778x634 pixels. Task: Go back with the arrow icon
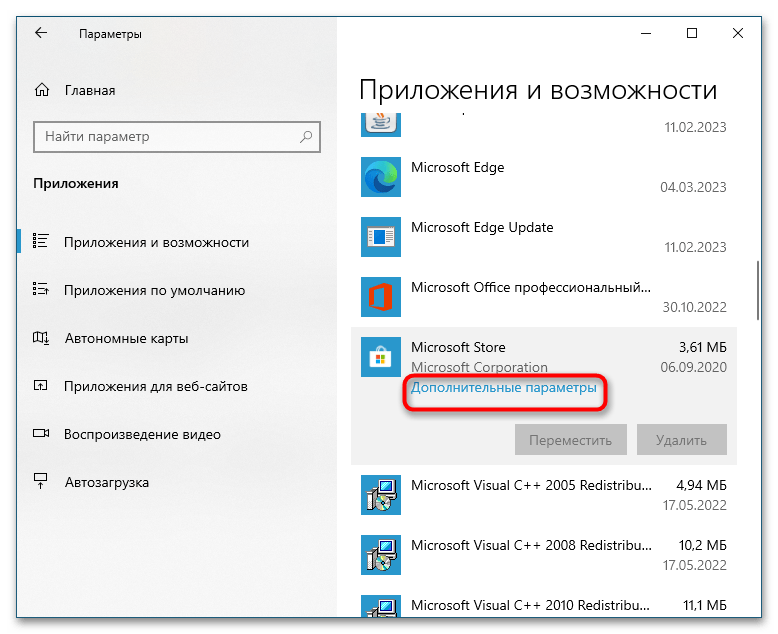click(x=41, y=33)
